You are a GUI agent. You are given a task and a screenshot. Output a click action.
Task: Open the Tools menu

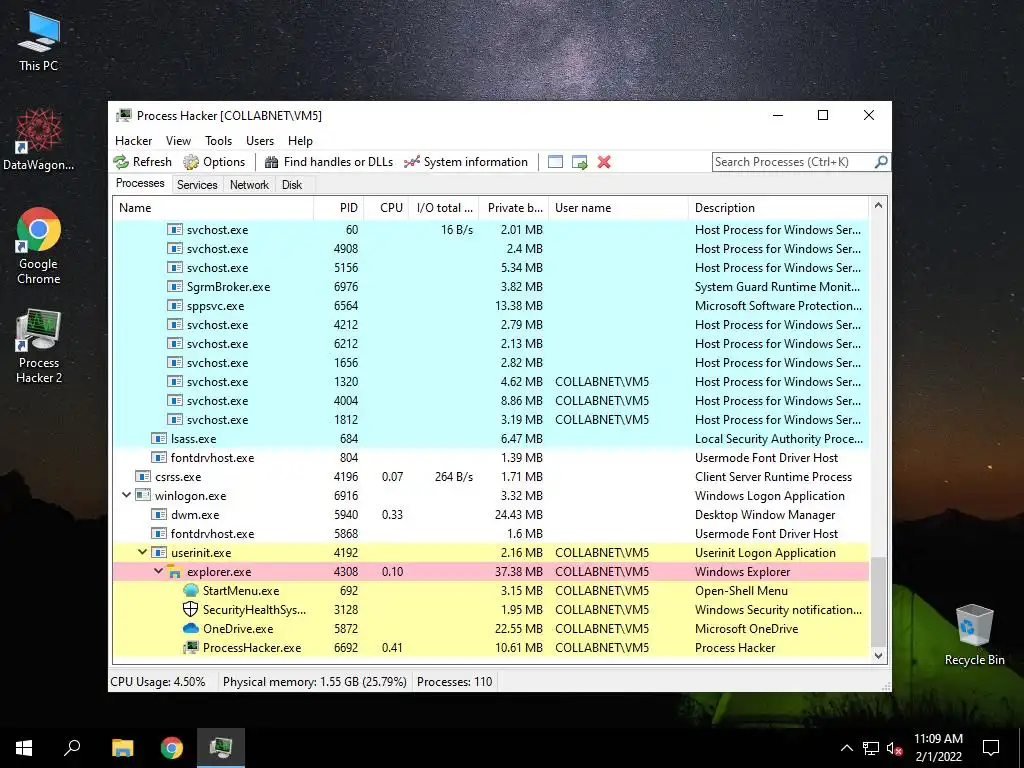218,141
